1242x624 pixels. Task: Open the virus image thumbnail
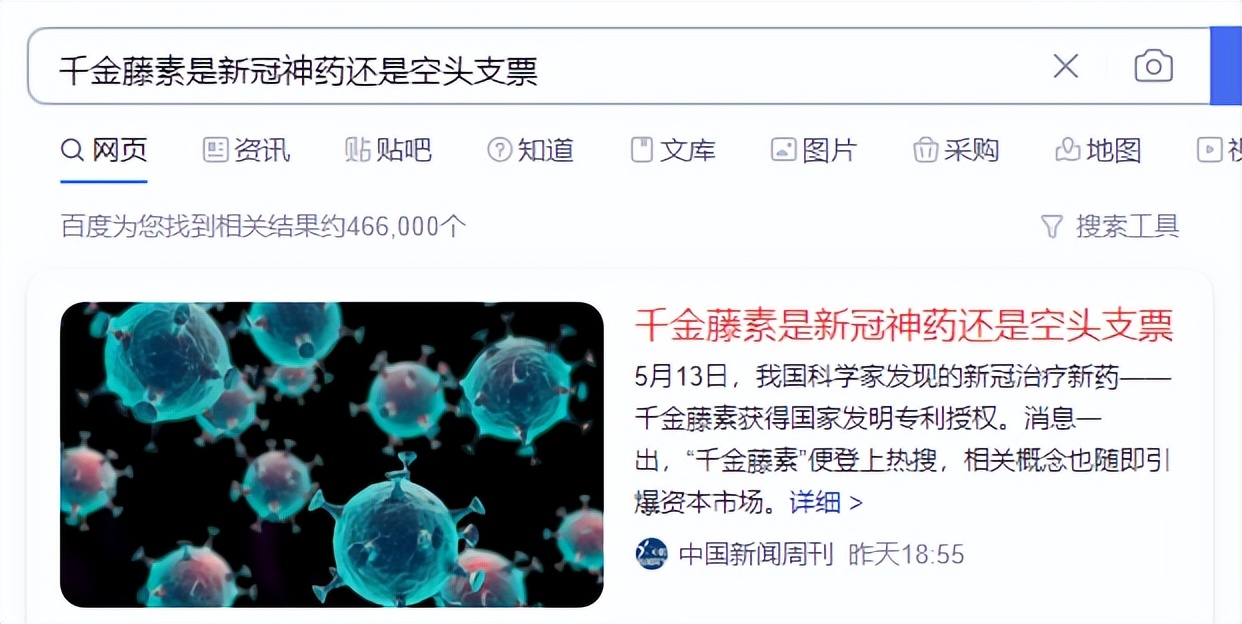click(332, 455)
